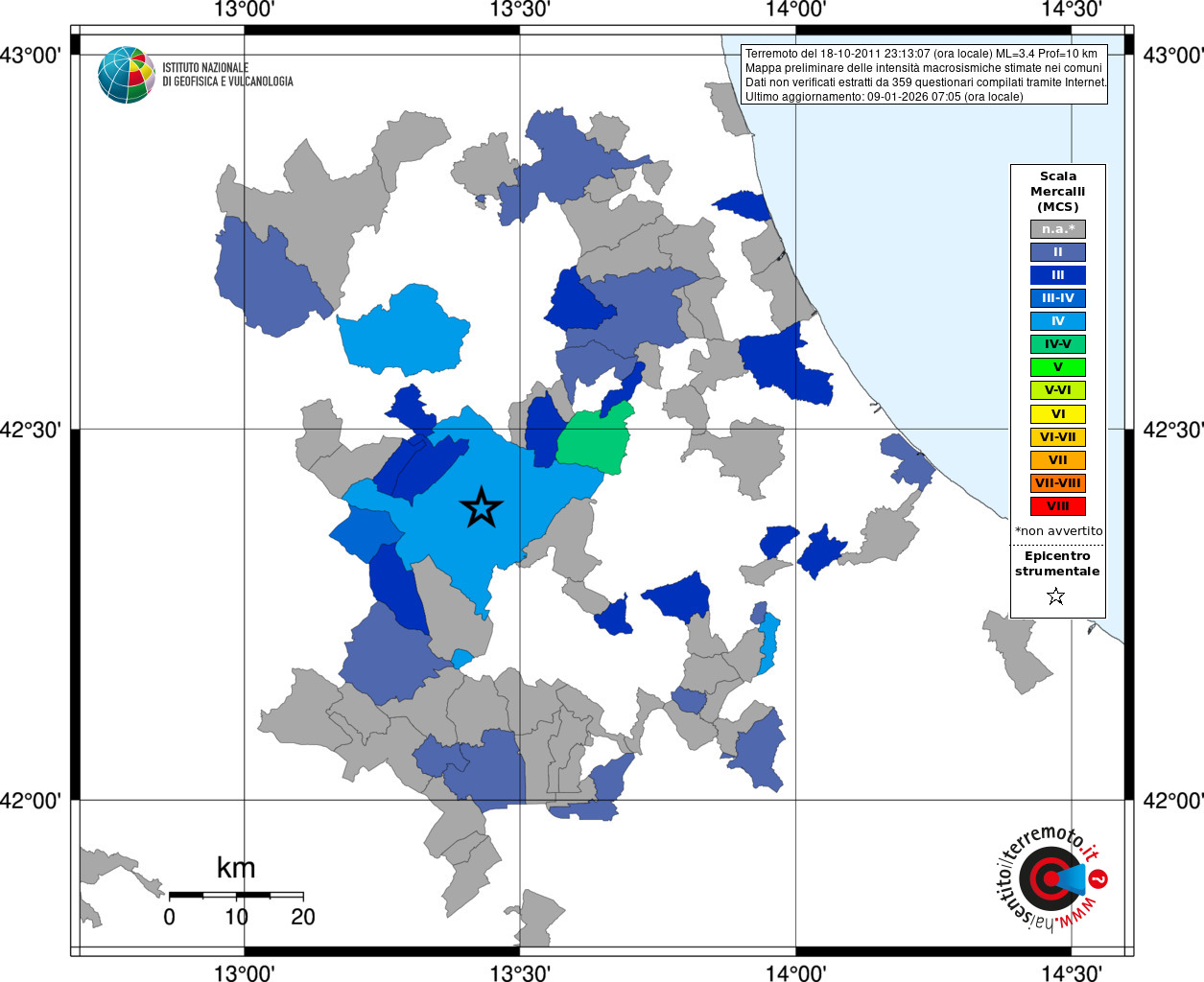Click the haisentitoilterremoto.it logo
Image resolution: width=1204 pixels, height=982 pixels.
1052,877
